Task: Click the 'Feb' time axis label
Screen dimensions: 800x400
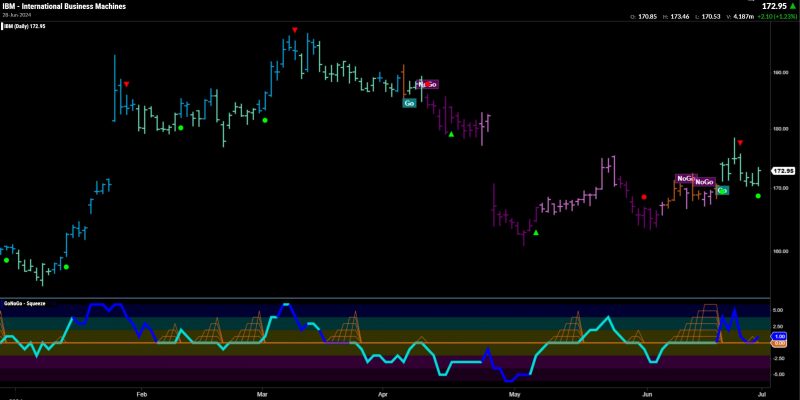Action: coord(142,394)
